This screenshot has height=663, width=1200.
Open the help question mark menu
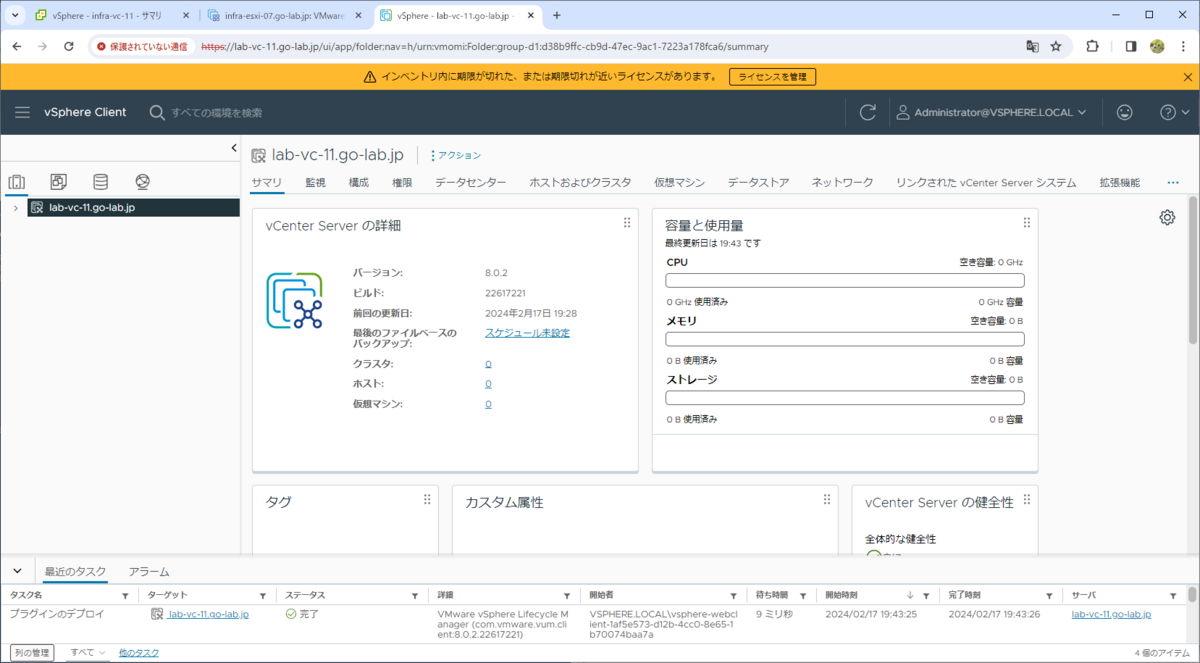[1174, 112]
